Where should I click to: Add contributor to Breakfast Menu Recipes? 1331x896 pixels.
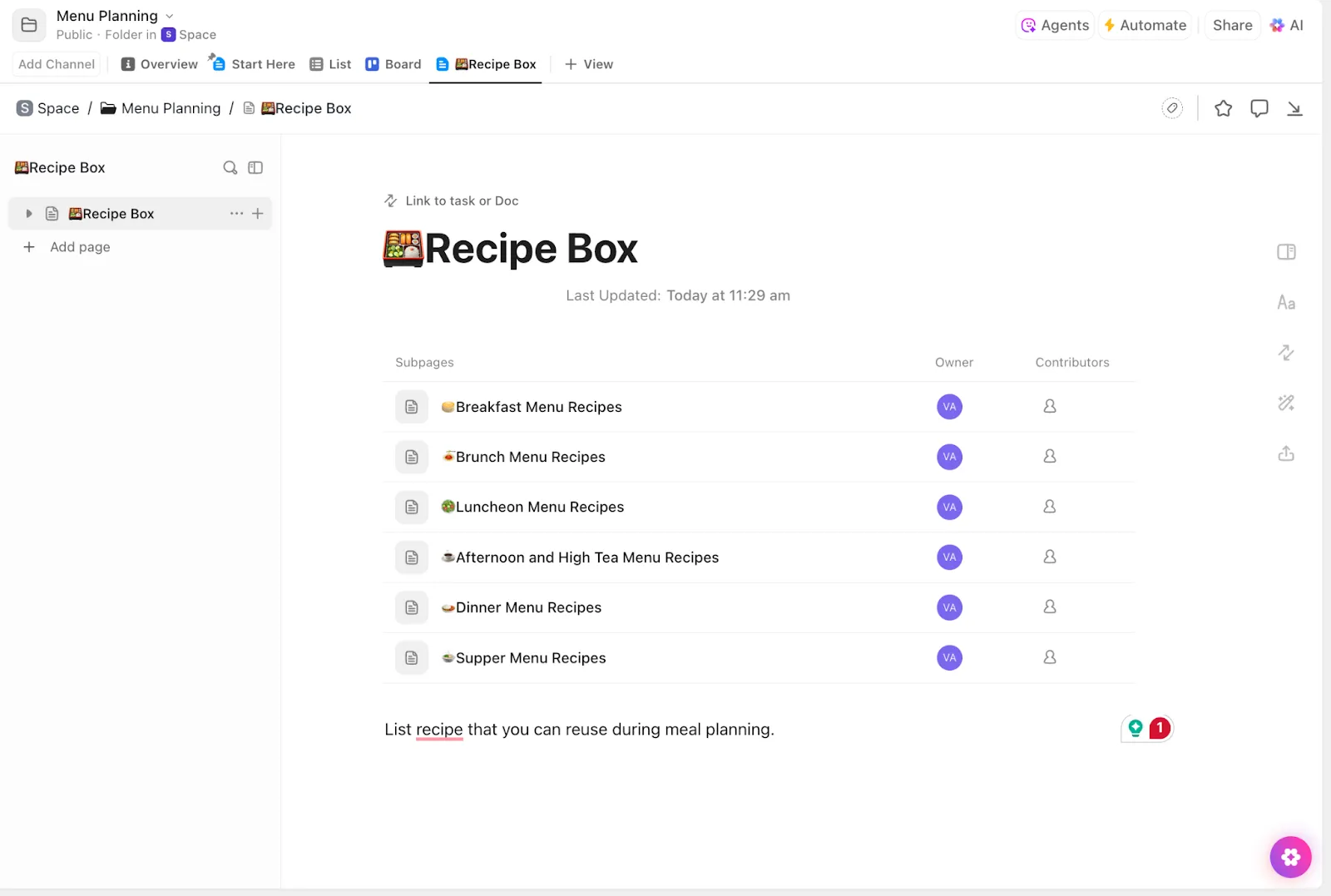(x=1050, y=406)
